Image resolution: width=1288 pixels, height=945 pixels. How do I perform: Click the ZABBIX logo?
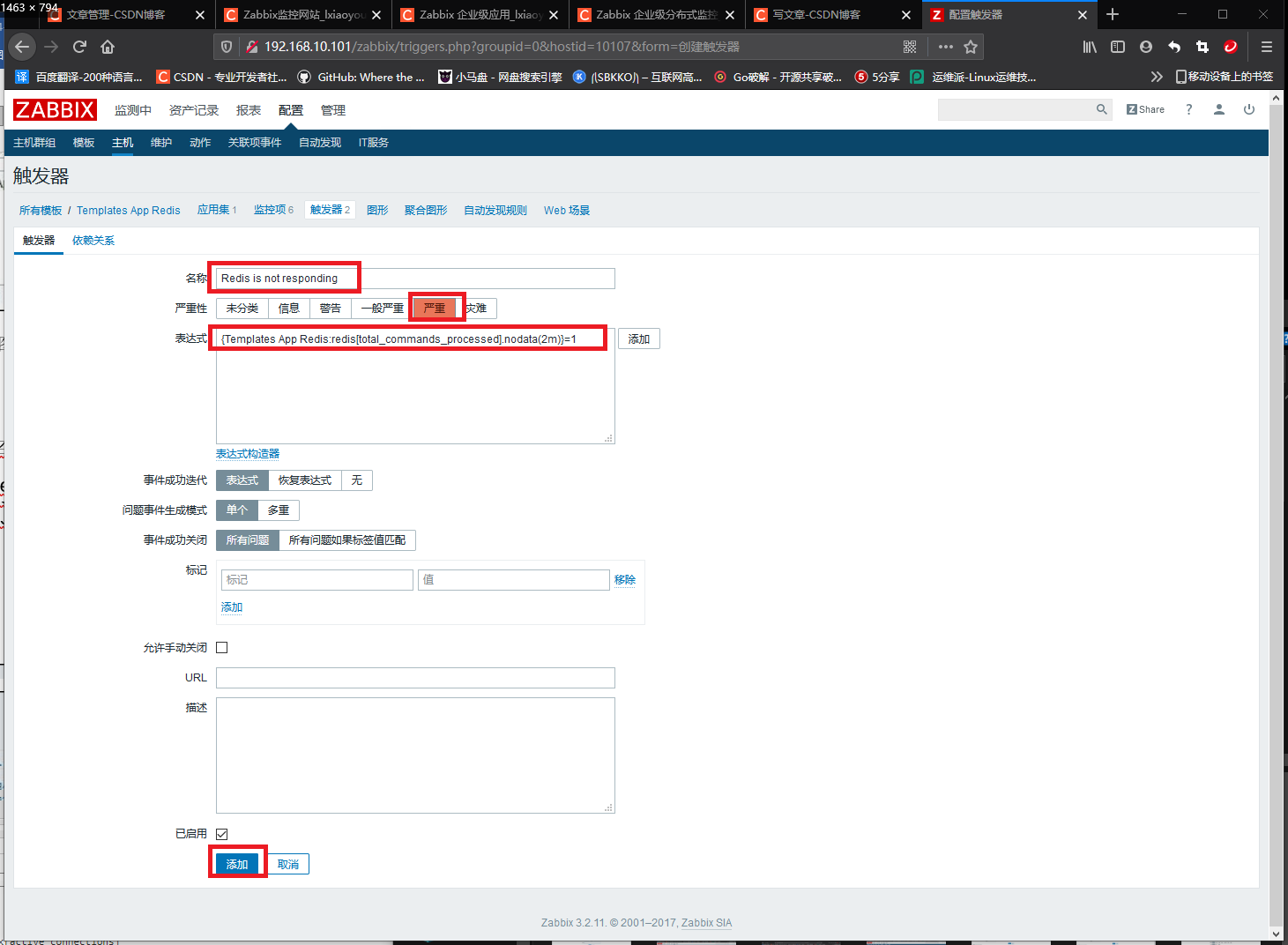(x=55, y=110)
